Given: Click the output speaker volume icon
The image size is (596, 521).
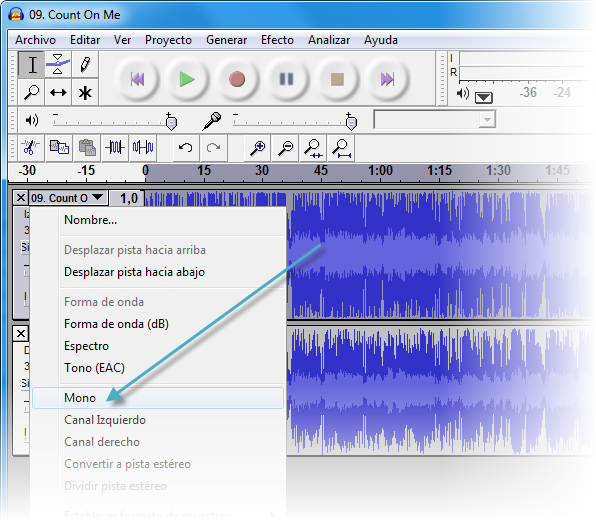Looking at the screenshot, I should [x=32, y=120].
